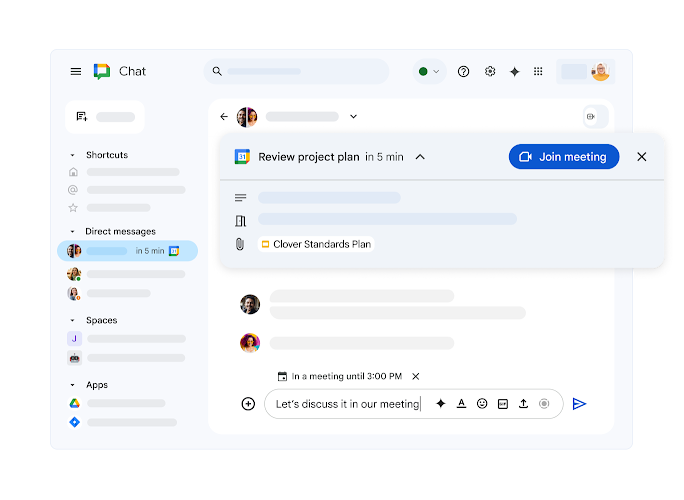Screen dimensions: 684x500
Task: Open the online status dropdown
Action: (x=430, y=71)
